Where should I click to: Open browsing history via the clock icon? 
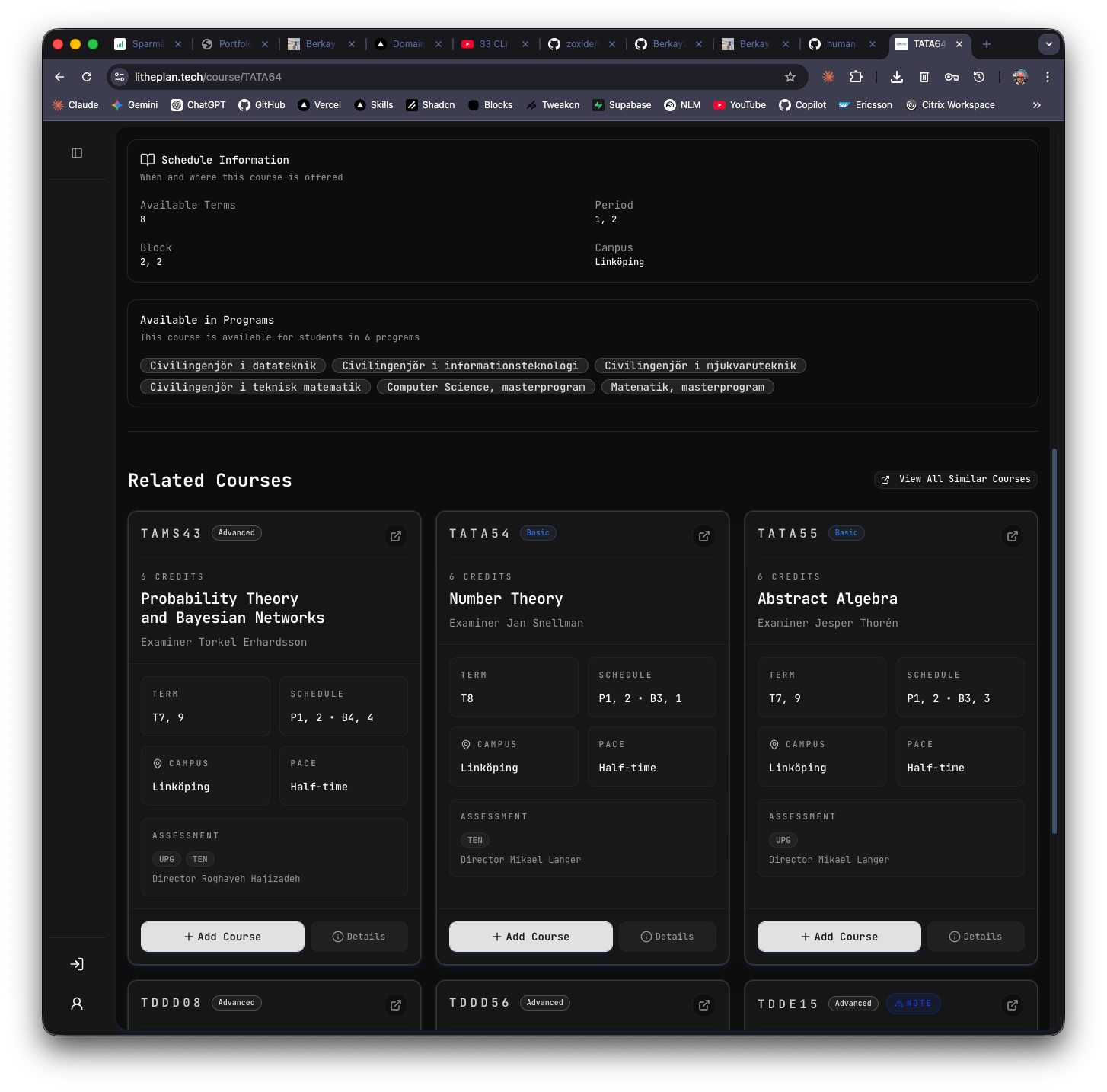pos(978,77)
